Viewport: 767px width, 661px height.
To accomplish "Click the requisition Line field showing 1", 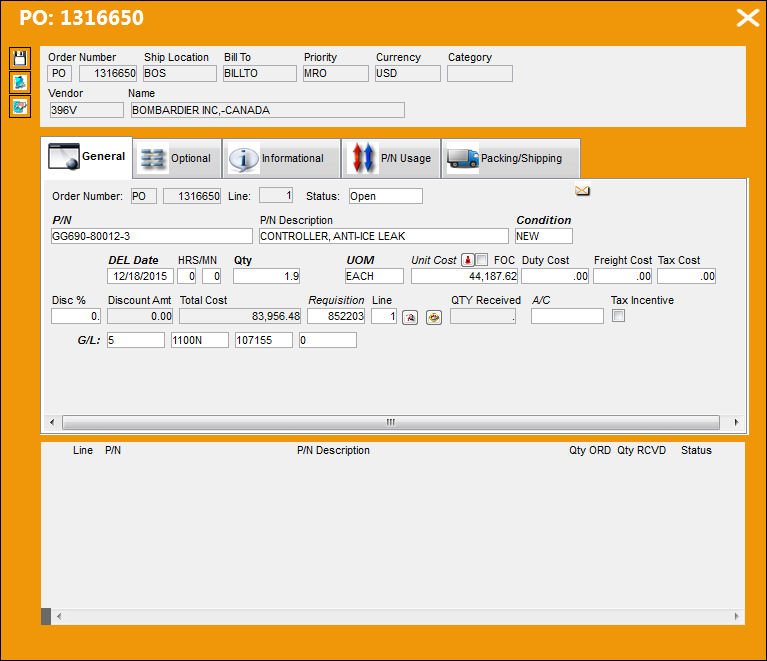I will pos(384,316).
